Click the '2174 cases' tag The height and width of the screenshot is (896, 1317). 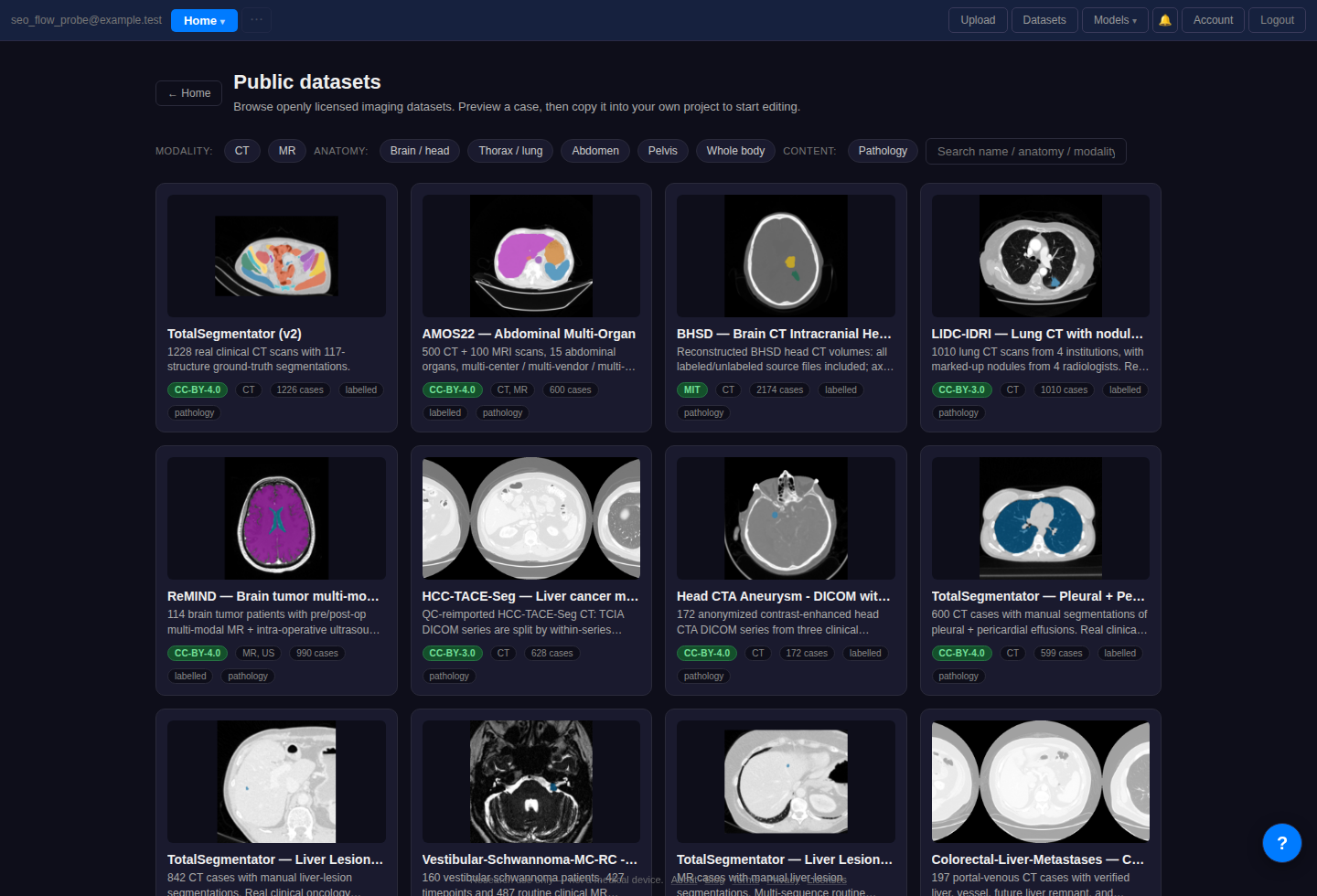(780, 389)
